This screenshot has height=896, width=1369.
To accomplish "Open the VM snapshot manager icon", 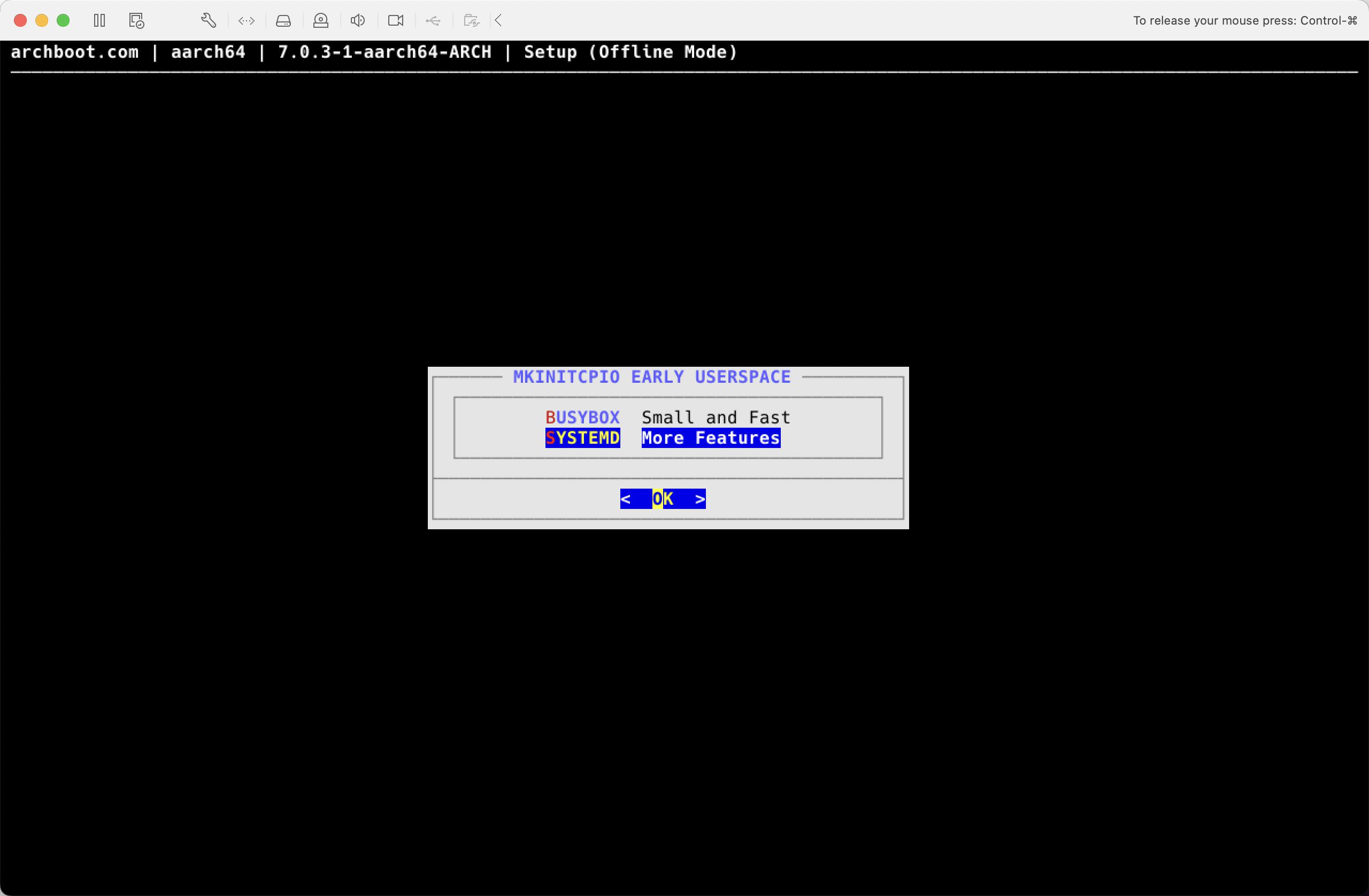I will (x=136, y=21).
